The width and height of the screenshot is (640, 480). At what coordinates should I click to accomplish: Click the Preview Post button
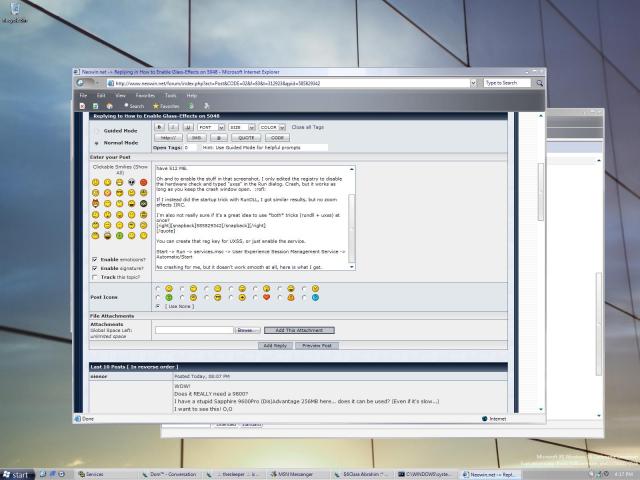(x=317, y=346)
